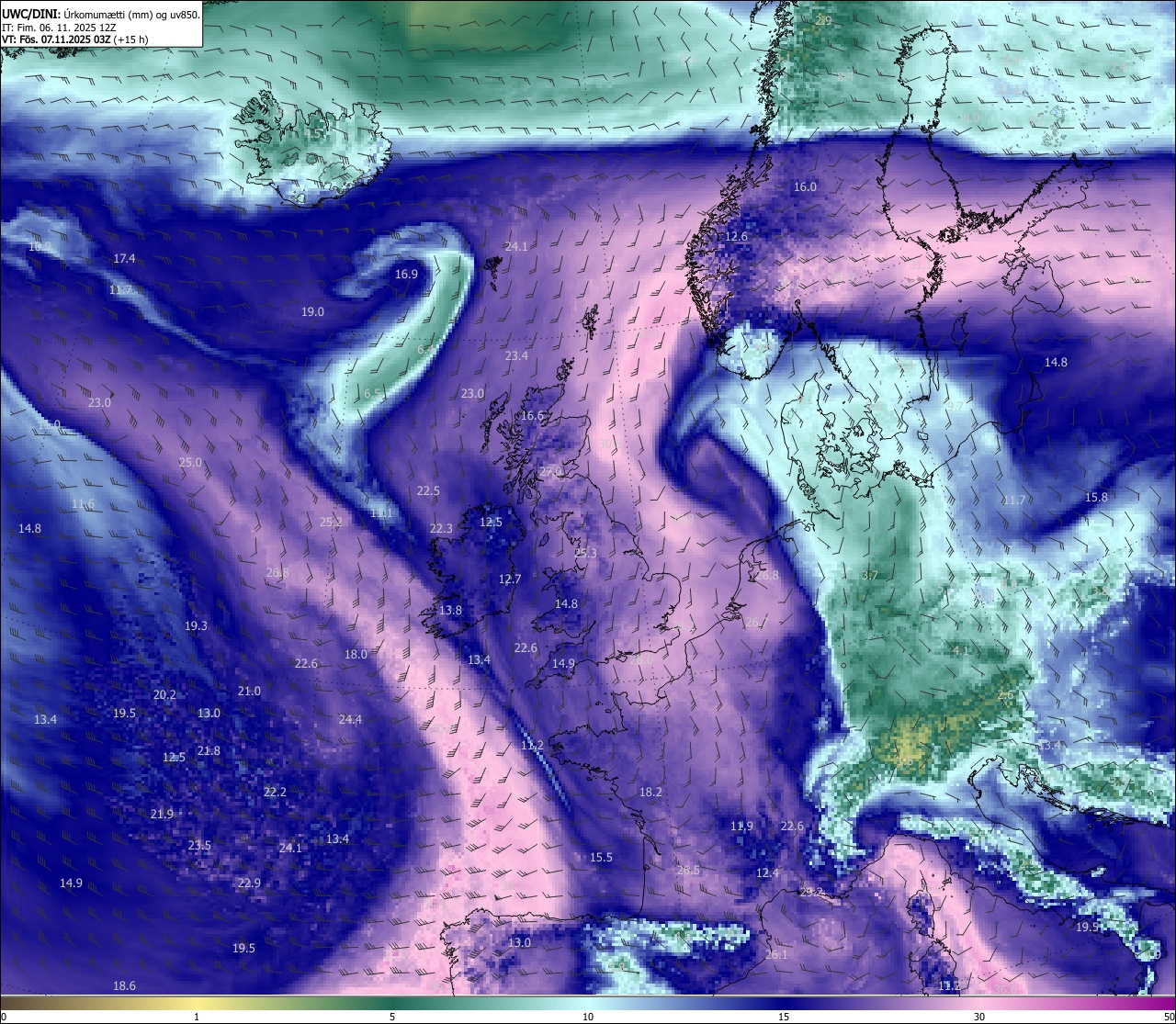Select the 22.5 map value
Viewport: 1176px width, 1024px height.
428,490
